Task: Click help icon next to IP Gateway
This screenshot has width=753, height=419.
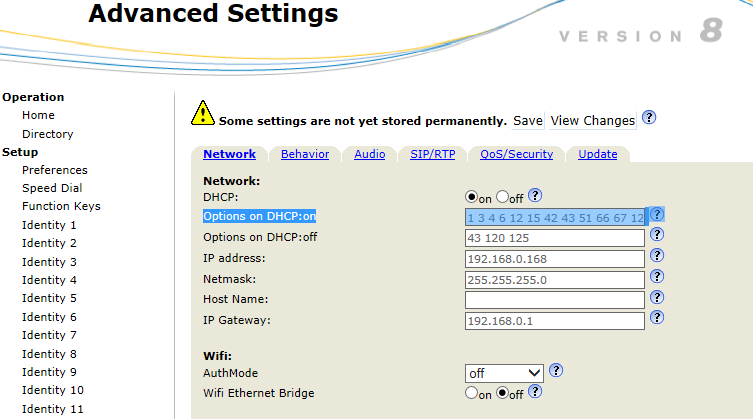Action: click(x=657, y=318)
